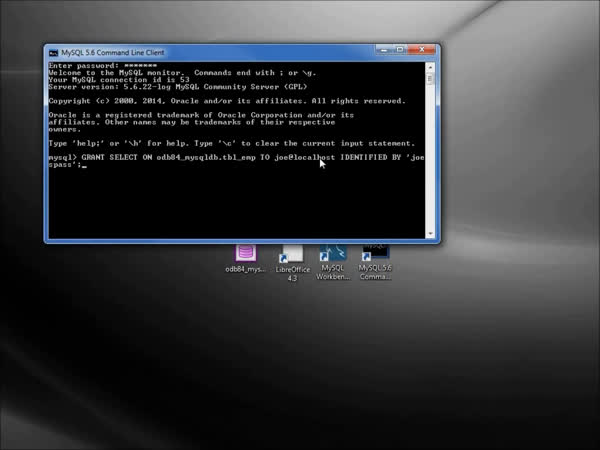
Task: Click the "Type 'help;' or '\h'" line
Action: point(232,143)
